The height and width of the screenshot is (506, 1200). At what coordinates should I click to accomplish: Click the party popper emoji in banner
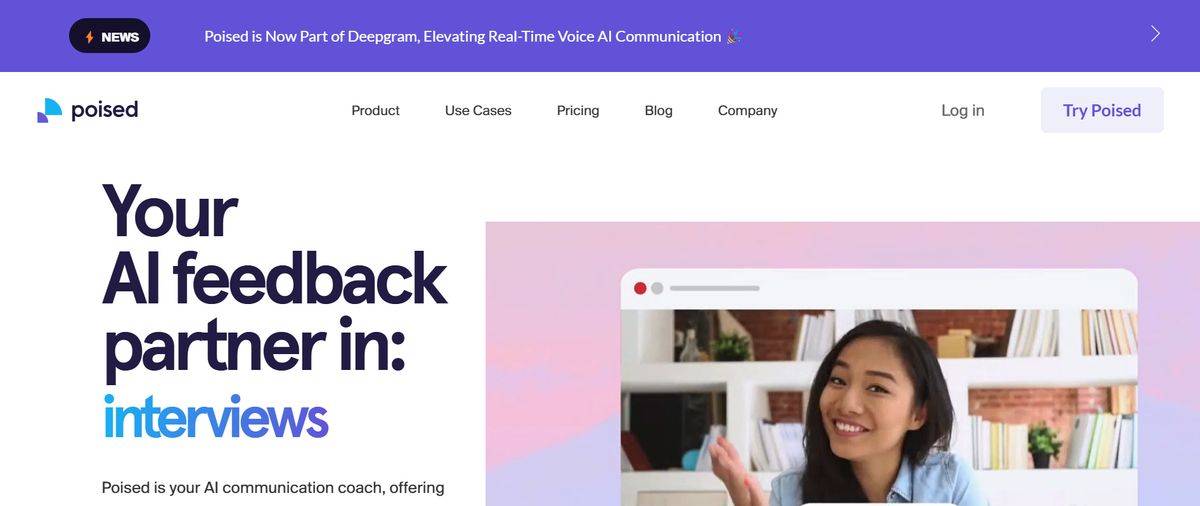(x=734, y=36)
